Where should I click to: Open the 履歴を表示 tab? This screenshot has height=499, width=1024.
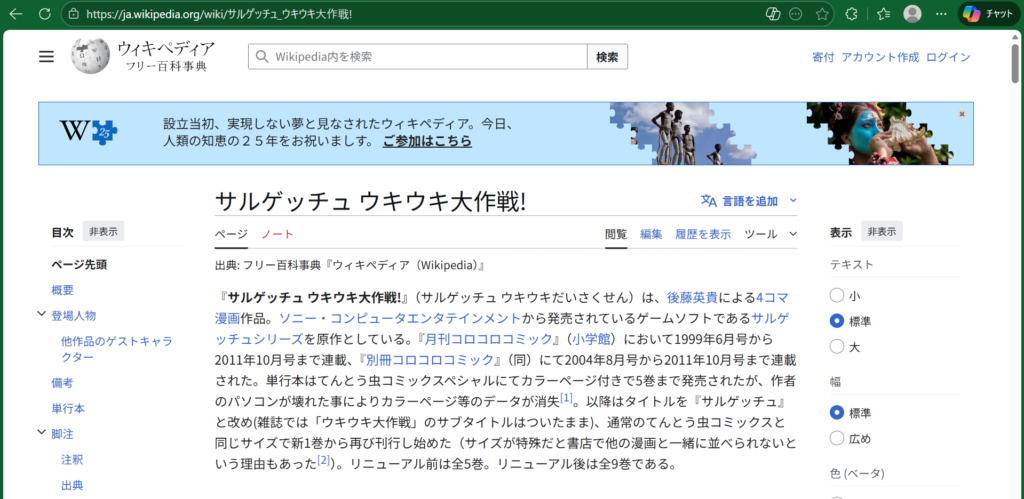click(x=702, y=234)
